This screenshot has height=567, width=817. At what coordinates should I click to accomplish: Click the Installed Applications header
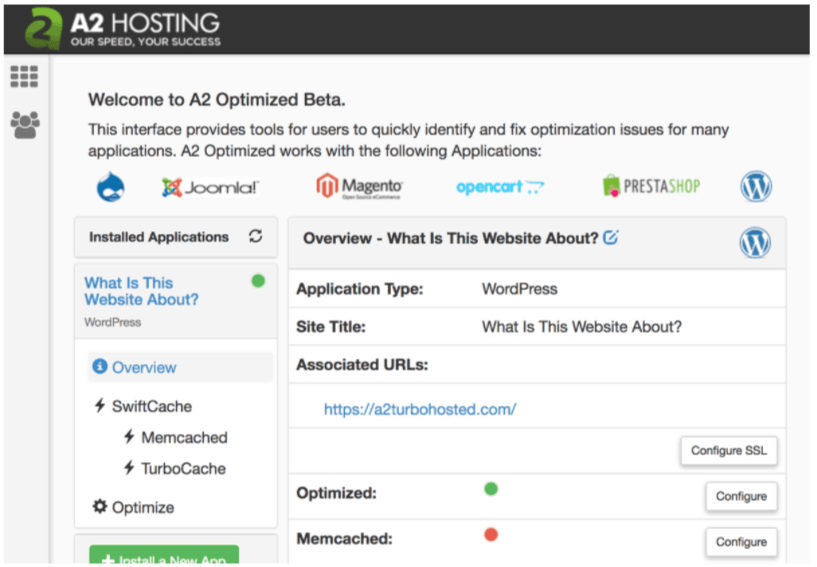coord(158,237)
